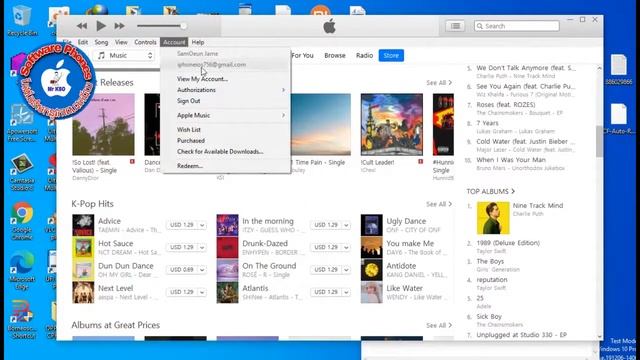Open purchase options arrow for Drunk-Dazed
Viewport: 640px width, 360px height.
tap(346, 247)
